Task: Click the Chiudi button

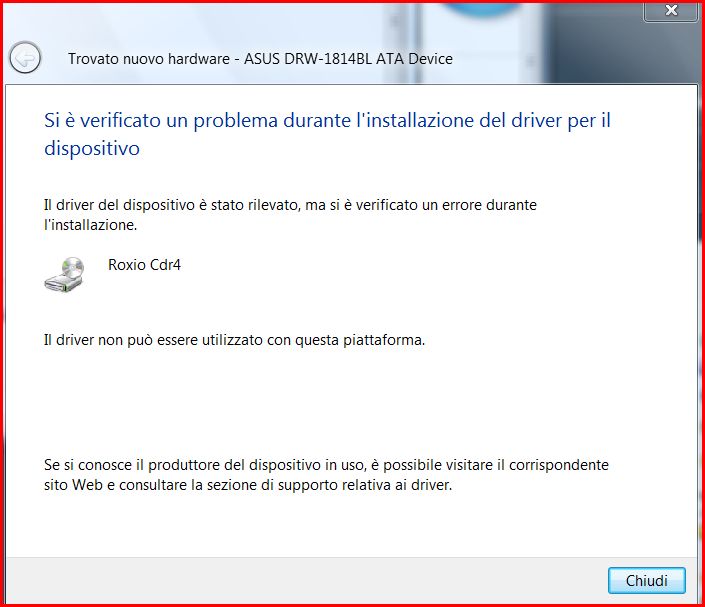Action: point(647,580)
